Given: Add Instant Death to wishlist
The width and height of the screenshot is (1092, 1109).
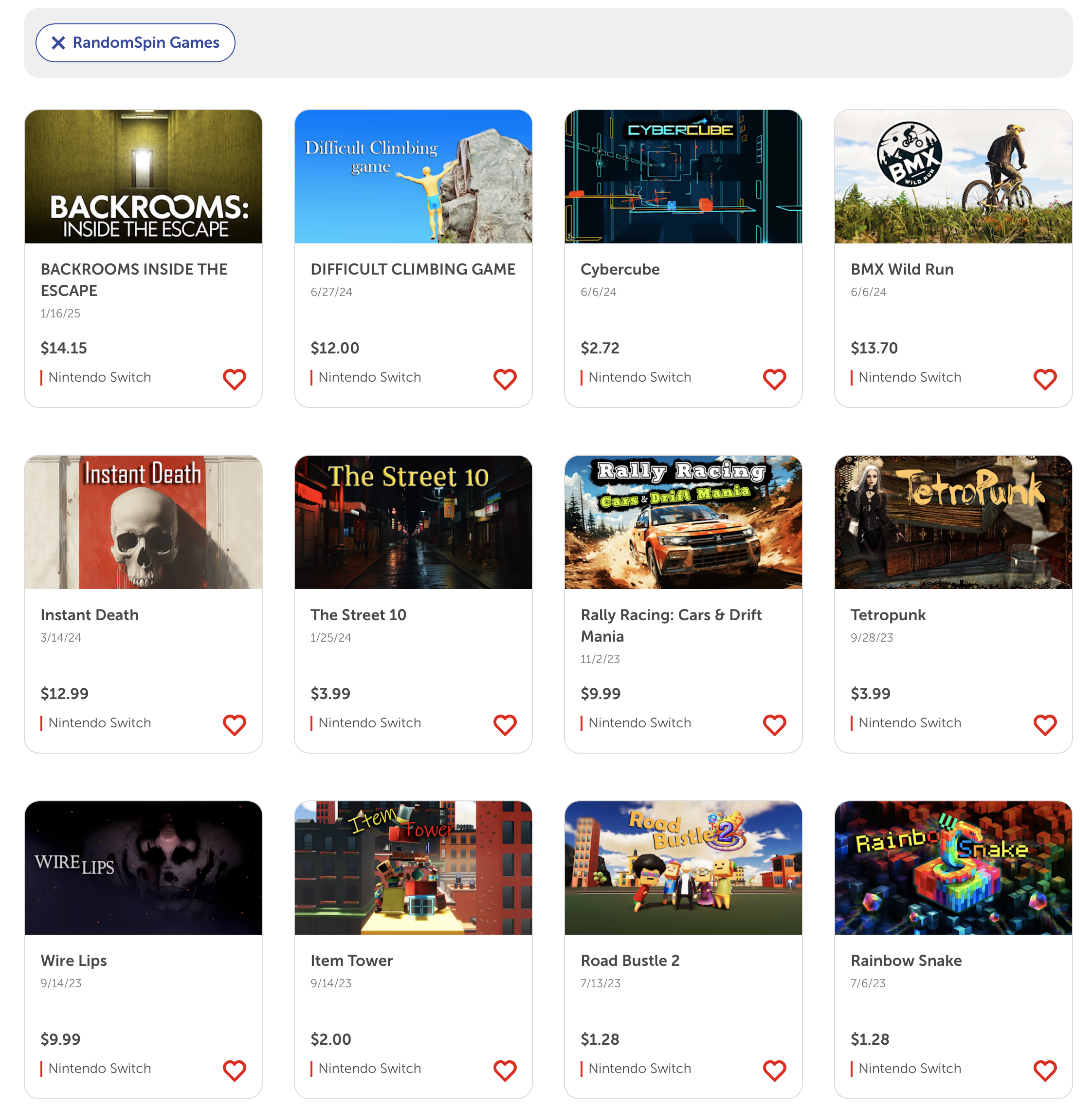Looking at the screenshot, I should 234,724.
